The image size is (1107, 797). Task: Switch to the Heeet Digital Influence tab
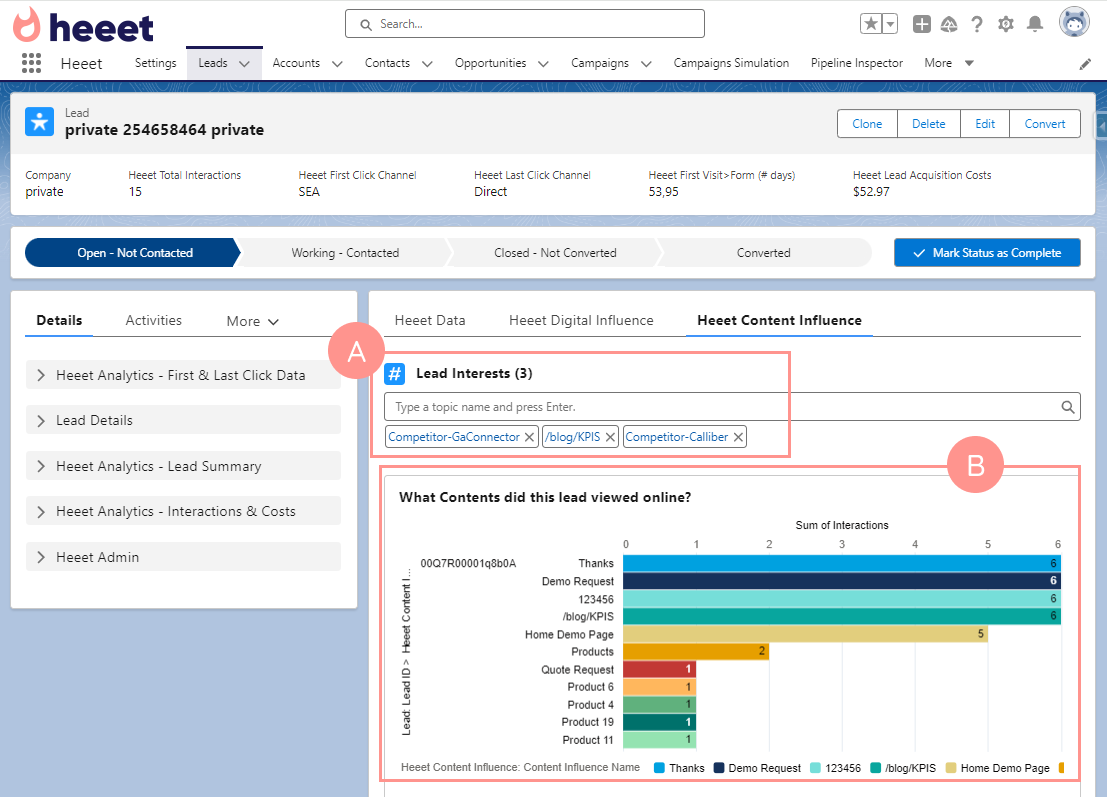pos(581,320)
